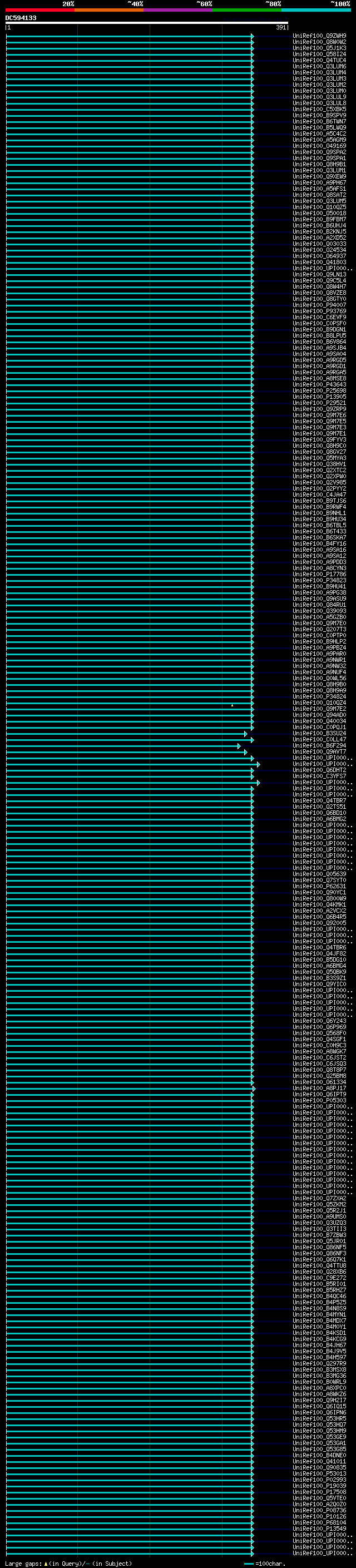Select the UniRef100_P29521 label

pyautogui.click(x=319, y=403)
